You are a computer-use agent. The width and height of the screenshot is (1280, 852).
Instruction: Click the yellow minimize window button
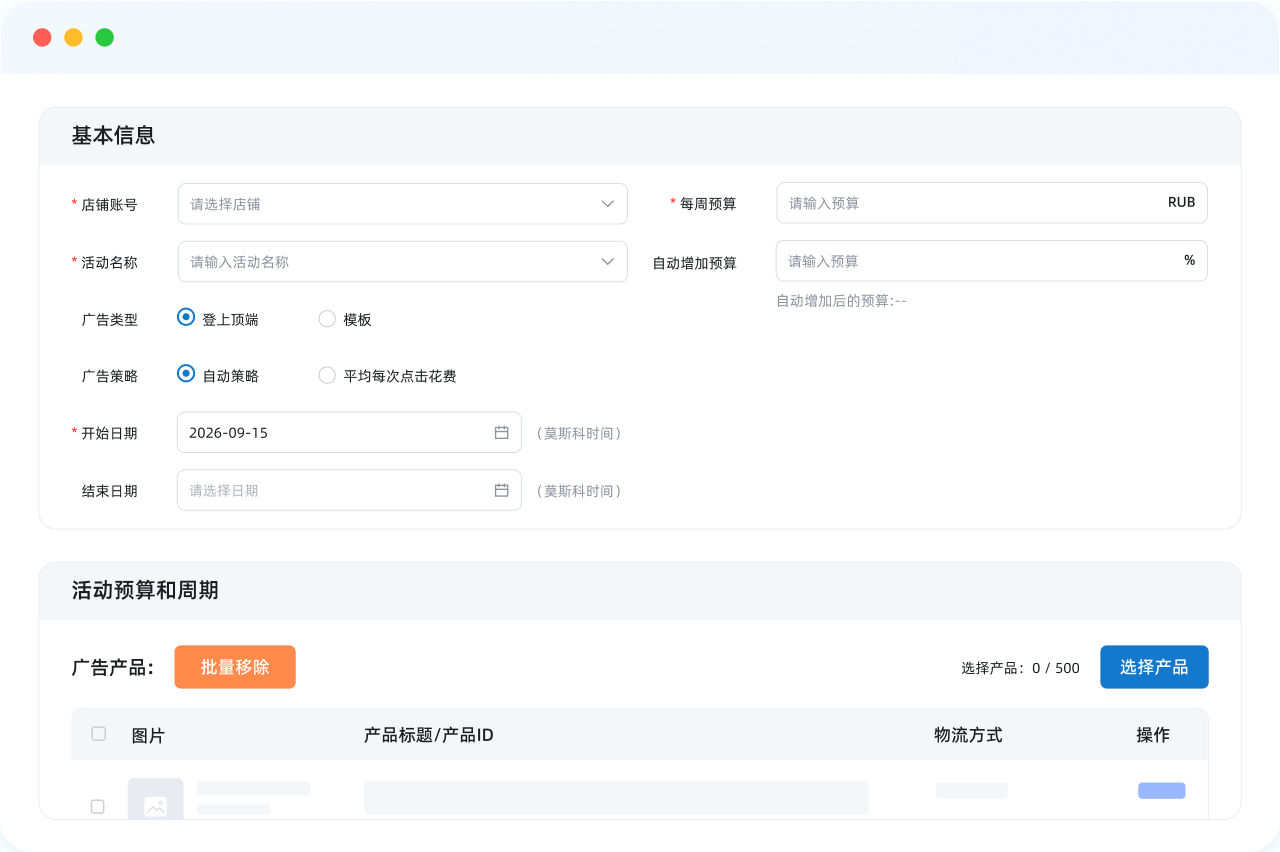[73, 38]
